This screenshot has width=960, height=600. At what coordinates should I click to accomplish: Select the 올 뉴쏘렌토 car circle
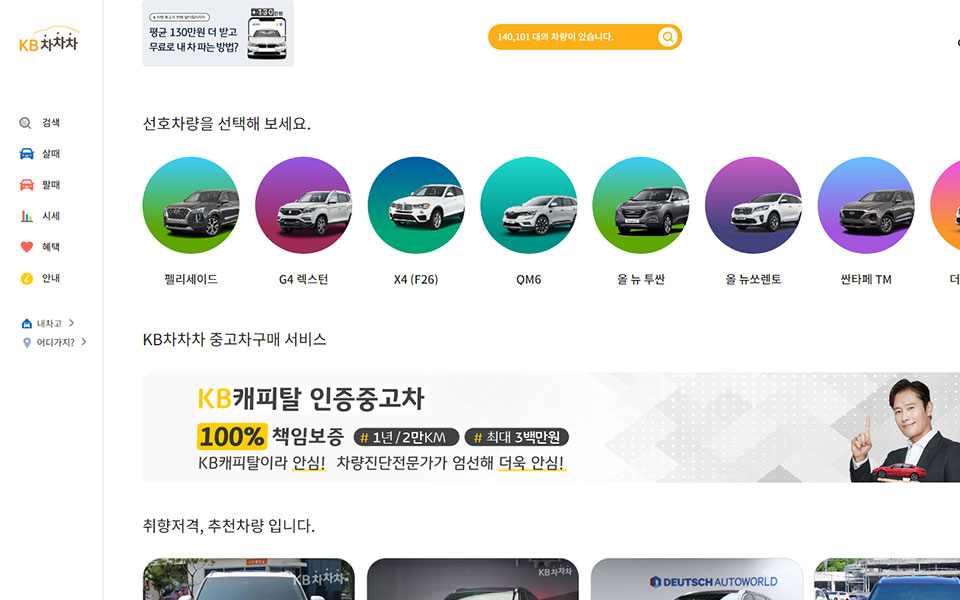(754, 205)
